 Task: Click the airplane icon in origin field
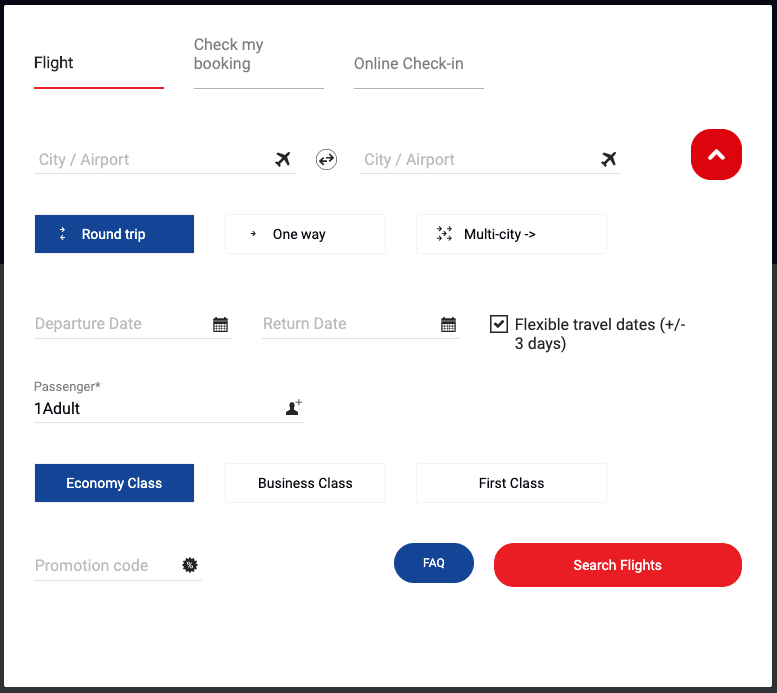pyautogui.click(x=283, y=159)
